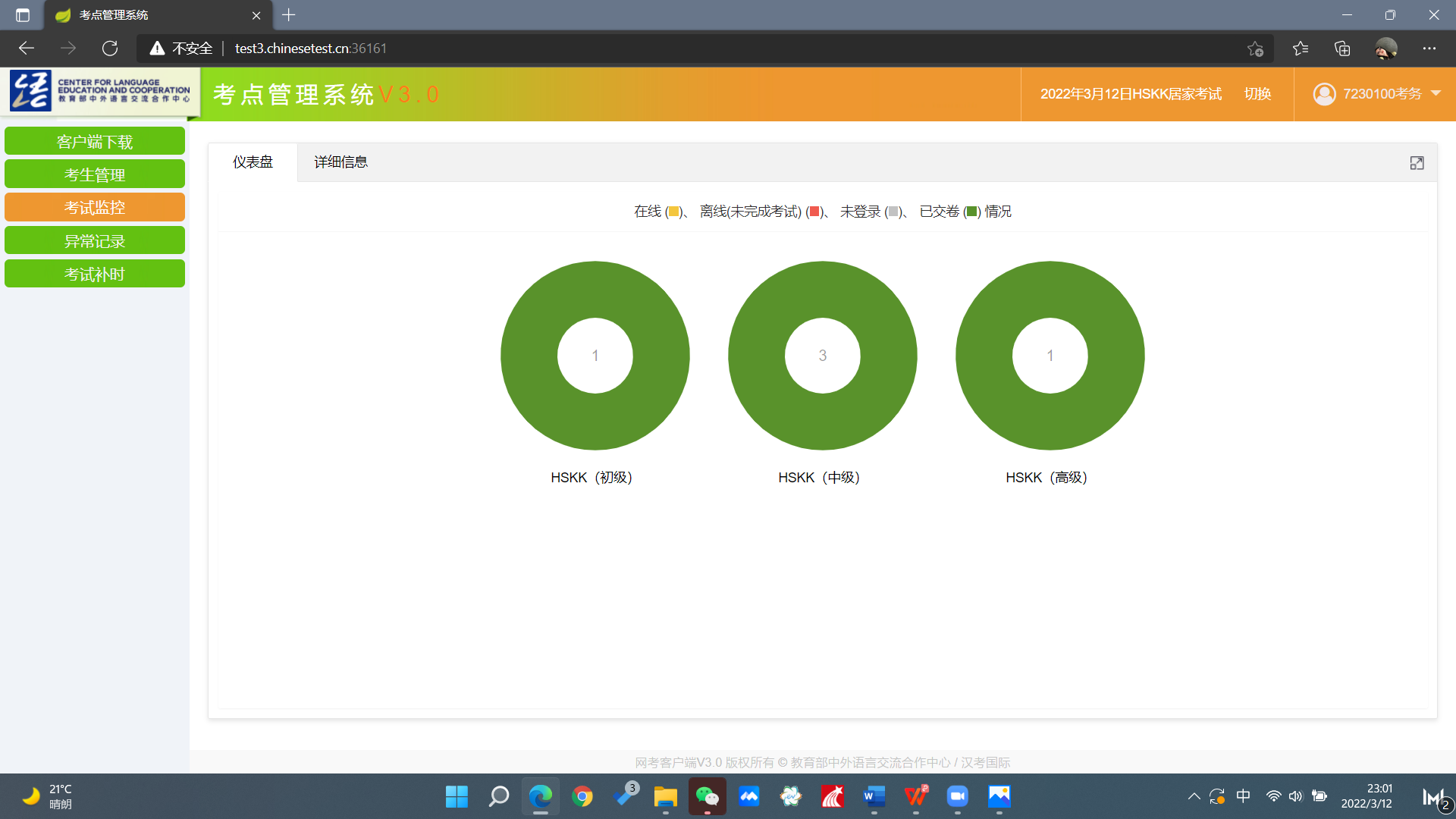Click the Zoom icon in the taskbar
The width and height of the screenshot is (1456, 819).
[957, 796]
